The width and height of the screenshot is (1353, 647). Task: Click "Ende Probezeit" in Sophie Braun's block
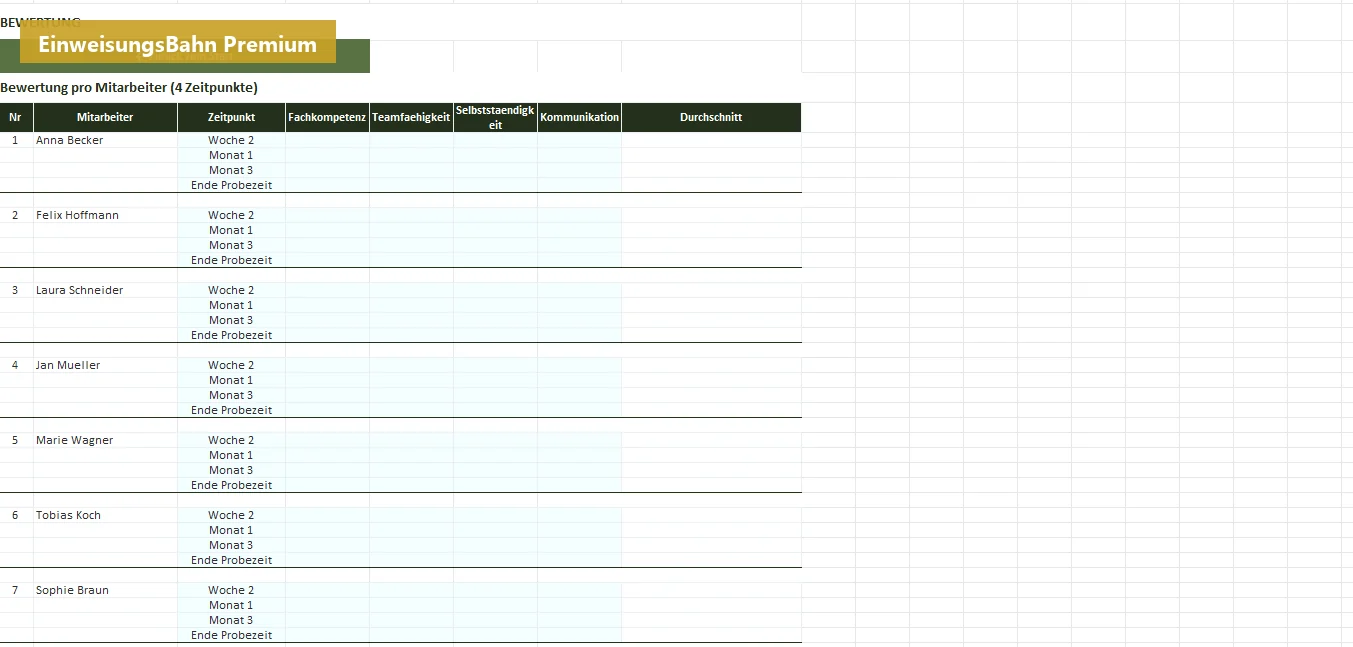pyautogui.click(x=231, y=635)
